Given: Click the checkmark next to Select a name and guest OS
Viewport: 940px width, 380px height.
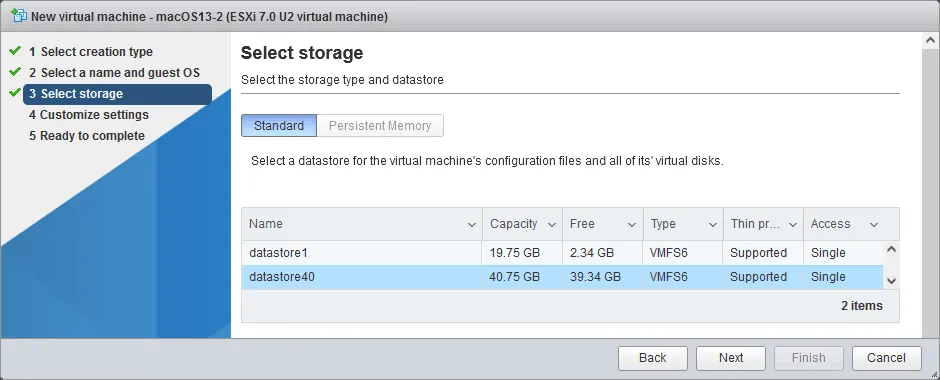Looking at the screenshot, I should [x=15, y=72].
